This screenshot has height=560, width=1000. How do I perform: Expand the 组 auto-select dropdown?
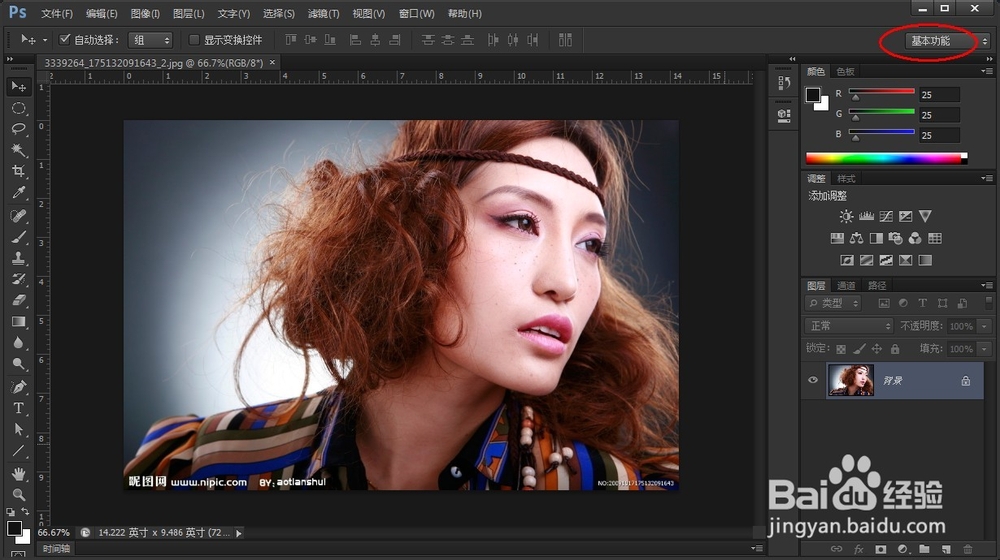(x=152, y=40)
